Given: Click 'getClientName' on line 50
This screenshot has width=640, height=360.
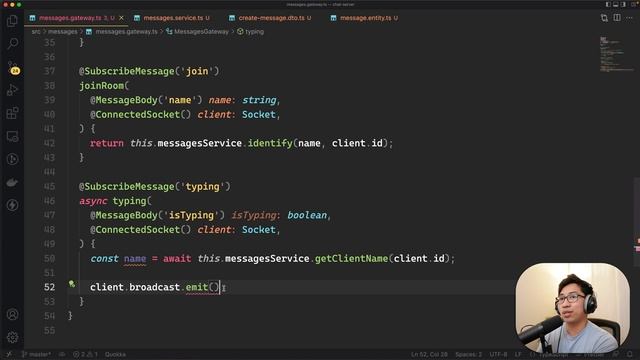Looking at the screenshot, I should coord(351,258).
